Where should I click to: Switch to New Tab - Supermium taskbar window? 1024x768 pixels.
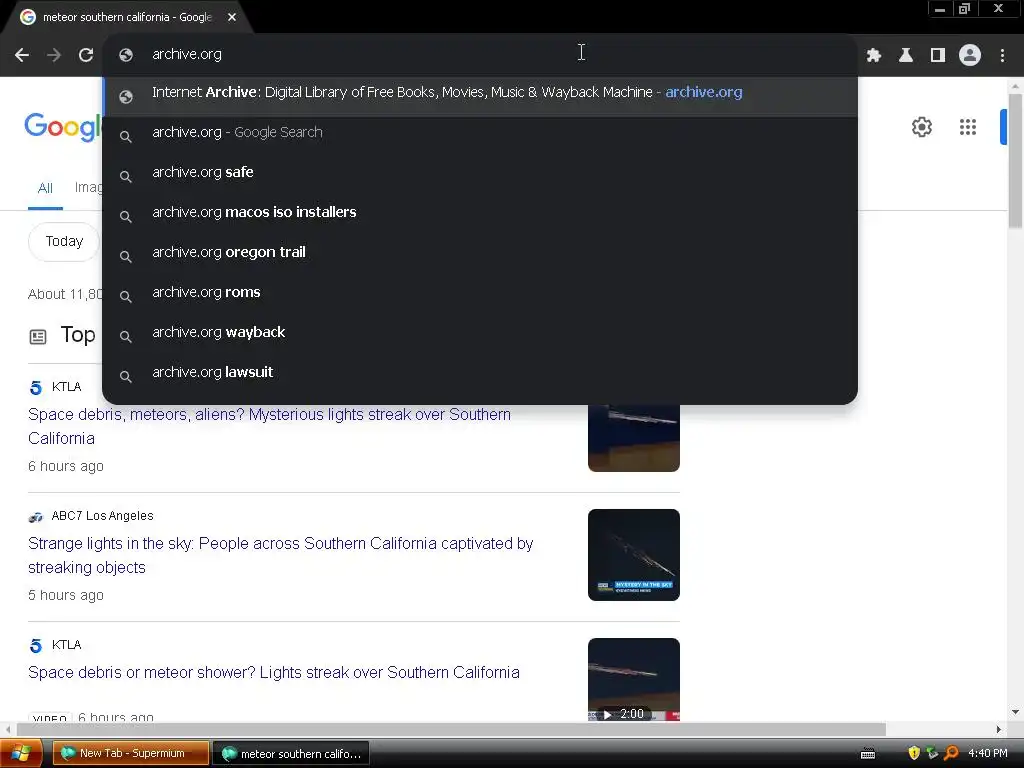pyautogui.click(x=131, y=754)
